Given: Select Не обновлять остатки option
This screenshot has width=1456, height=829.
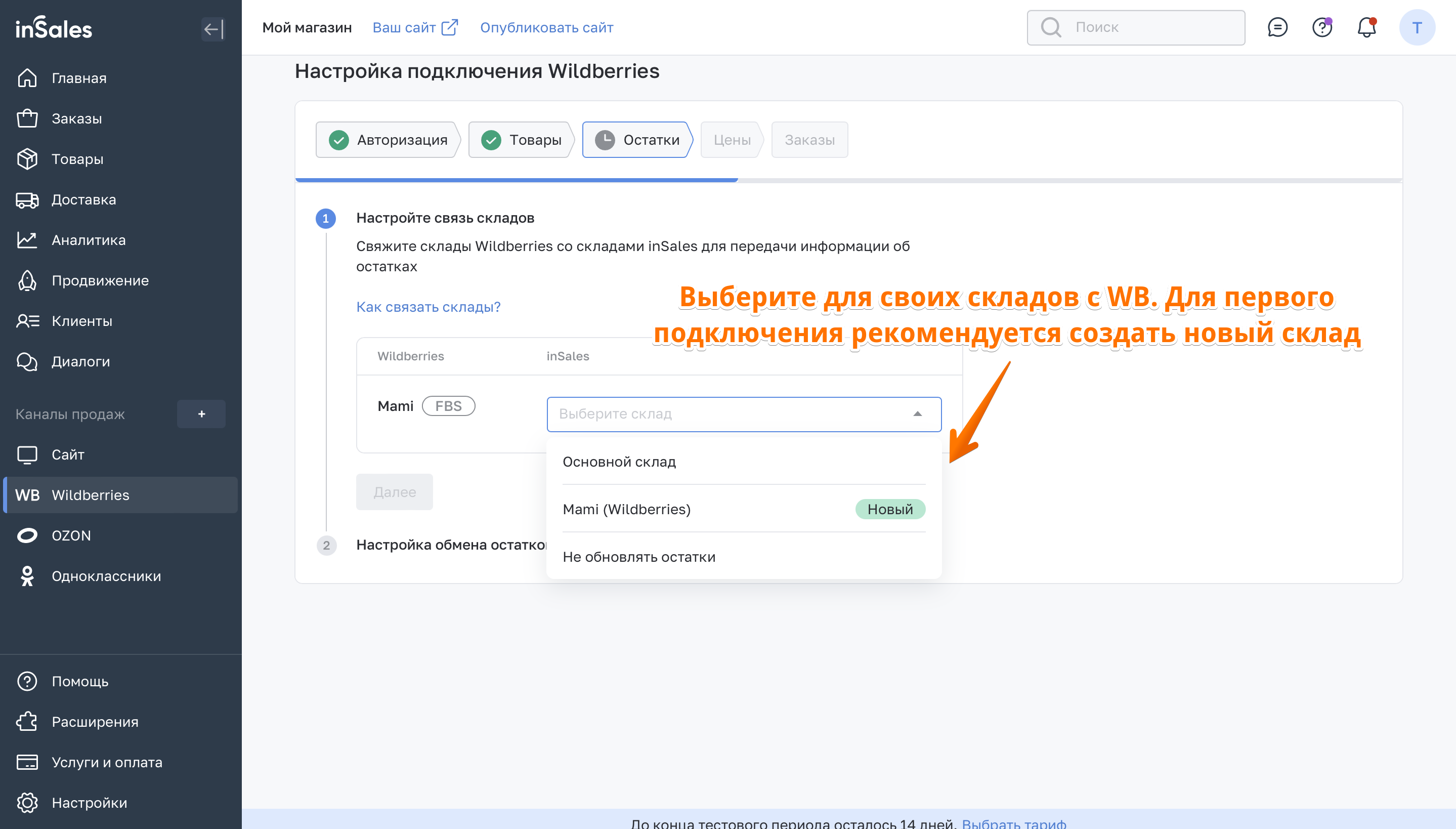Looking at the screenshot, I should (639, 557).
